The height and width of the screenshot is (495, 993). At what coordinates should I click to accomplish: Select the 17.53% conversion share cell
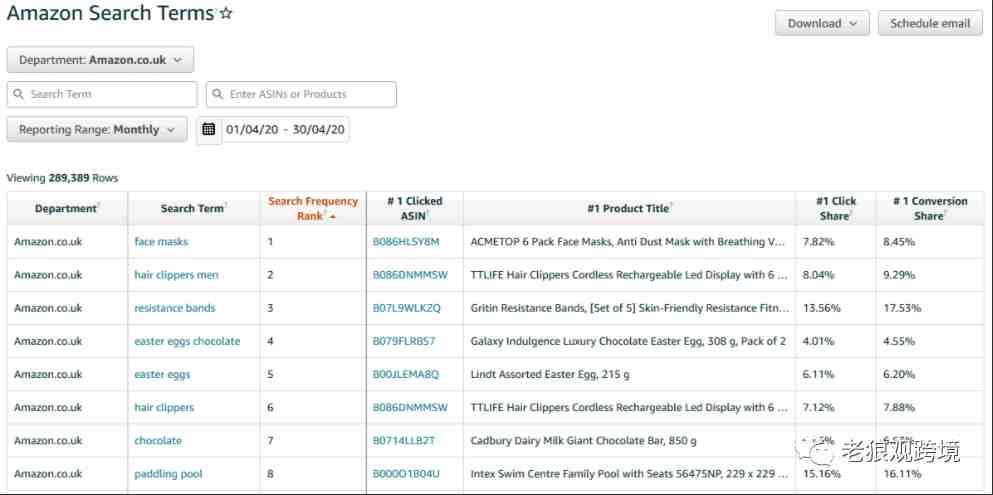click(x=902, y=308)
